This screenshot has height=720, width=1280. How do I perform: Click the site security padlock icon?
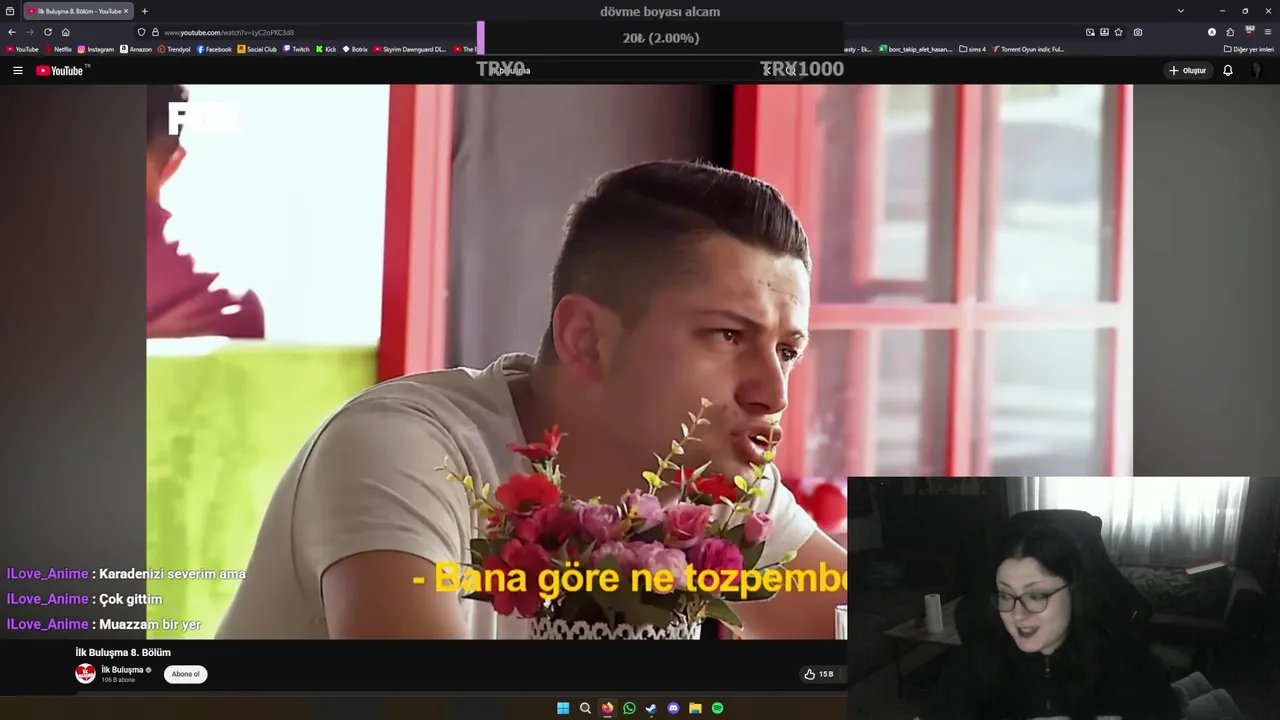pos(155,32)
